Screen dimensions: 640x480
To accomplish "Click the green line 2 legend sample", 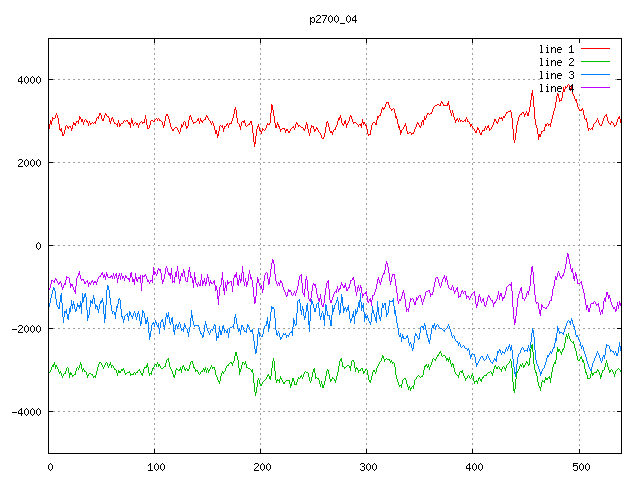I will [x=595, y=62].
